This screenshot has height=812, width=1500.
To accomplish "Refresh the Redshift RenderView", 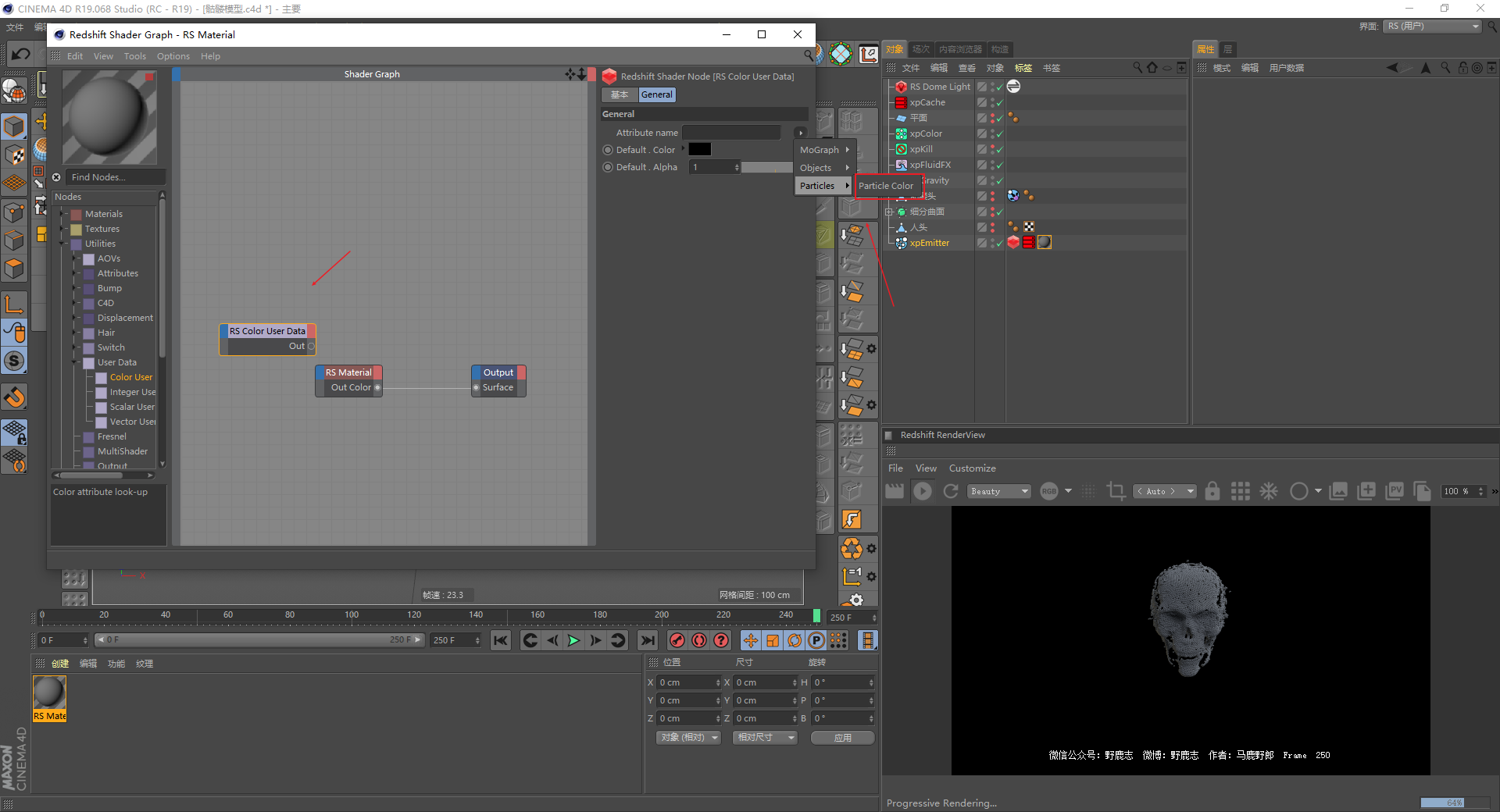I will (x=951, y=491).
